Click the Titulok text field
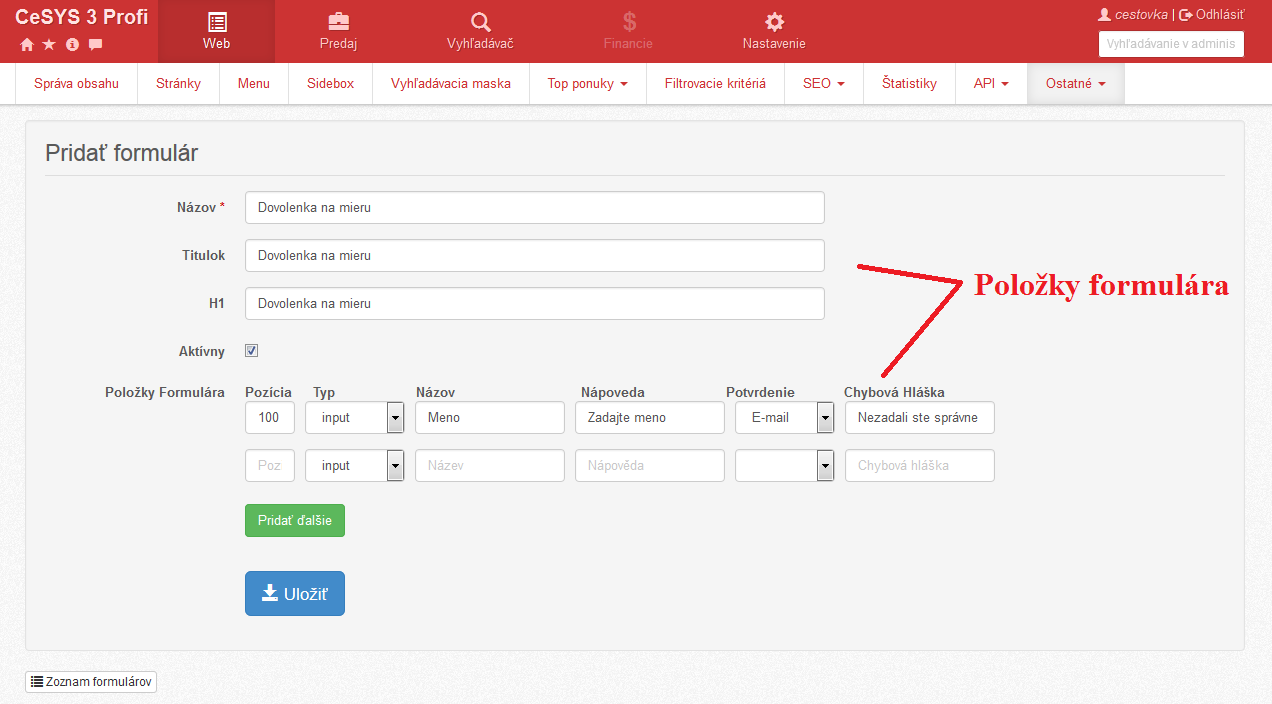The width and height of the screenshot is (1272, 704). coord(535,256)
